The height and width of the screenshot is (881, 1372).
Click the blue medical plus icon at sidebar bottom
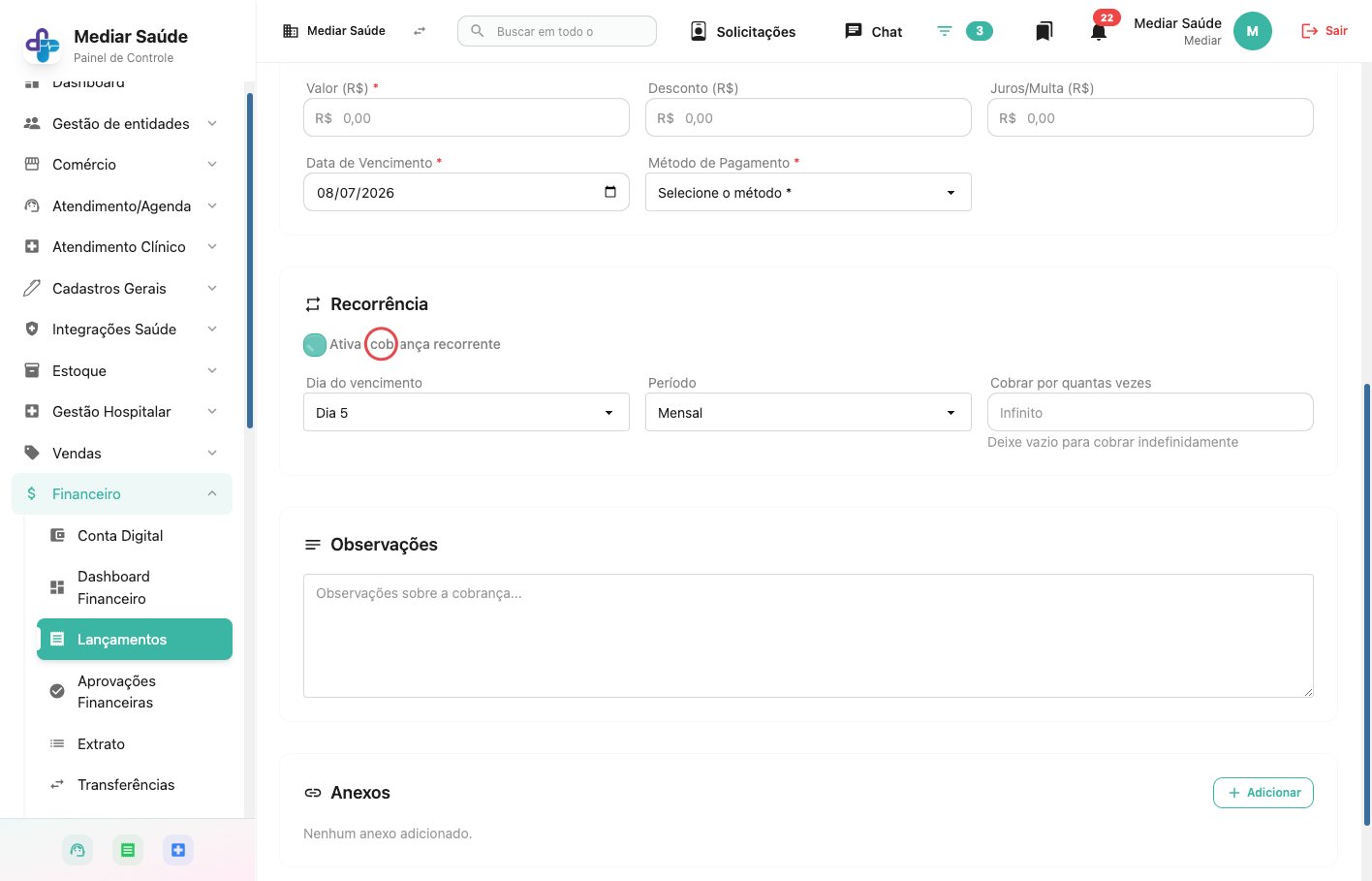(x=178, y=850)
